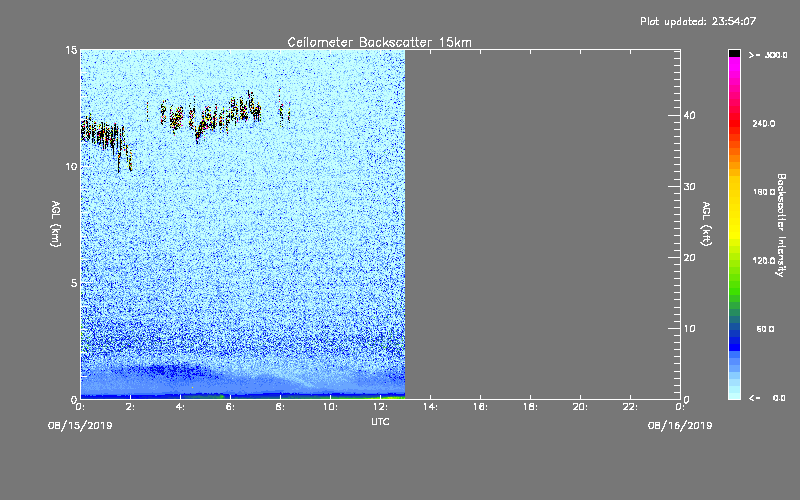
Task: Click the start date label 08/15/2019
Action: tap(80, 426)
